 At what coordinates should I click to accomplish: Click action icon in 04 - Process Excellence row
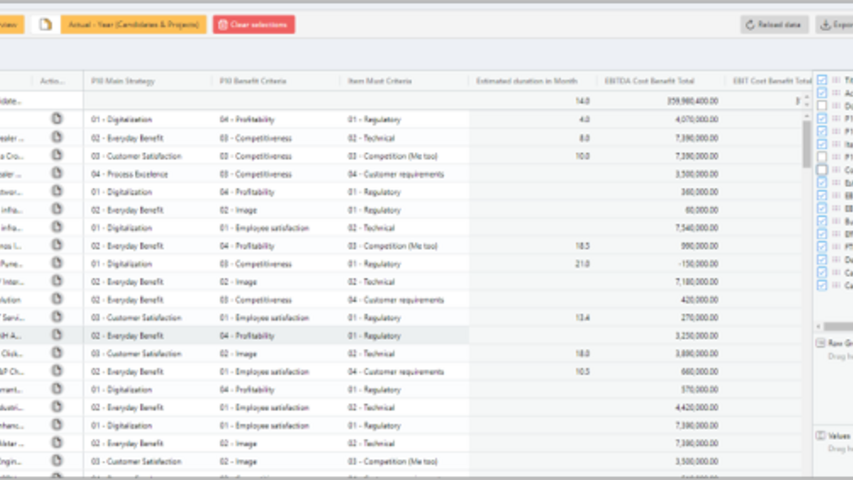[57, 173]
